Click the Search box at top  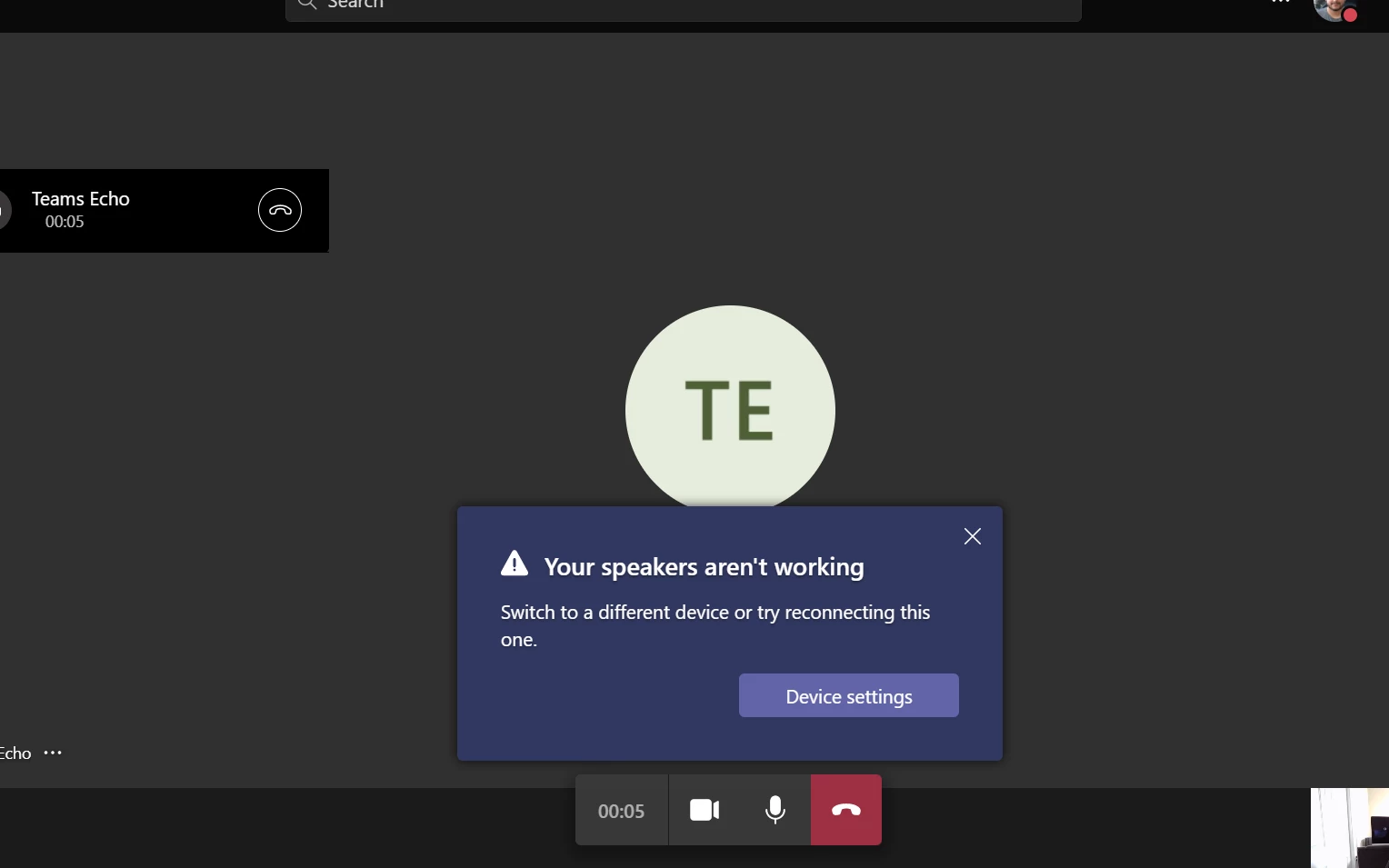pos(684,5)
